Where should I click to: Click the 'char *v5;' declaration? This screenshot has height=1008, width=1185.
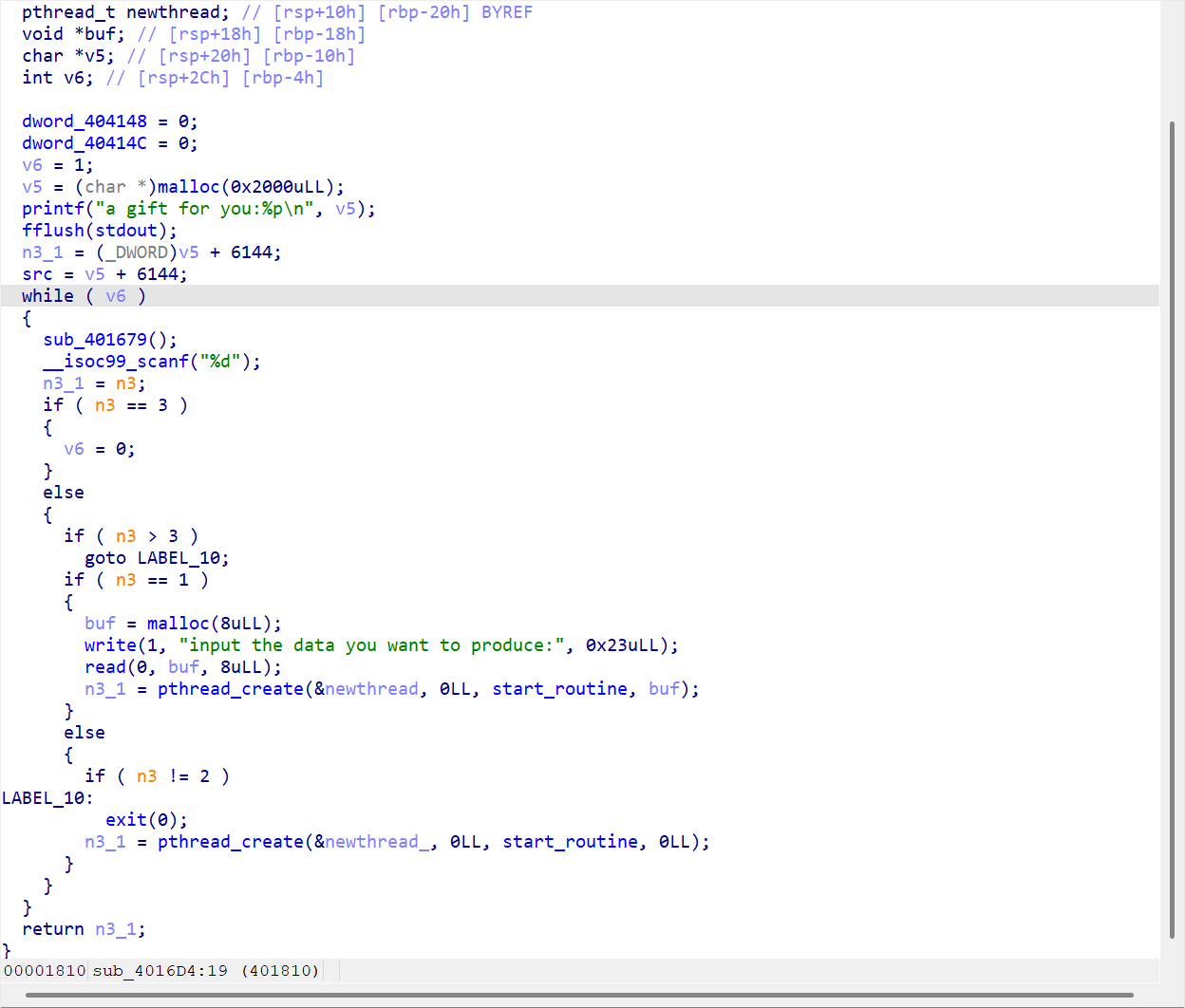pyautogui.click(x=68, y=56)
